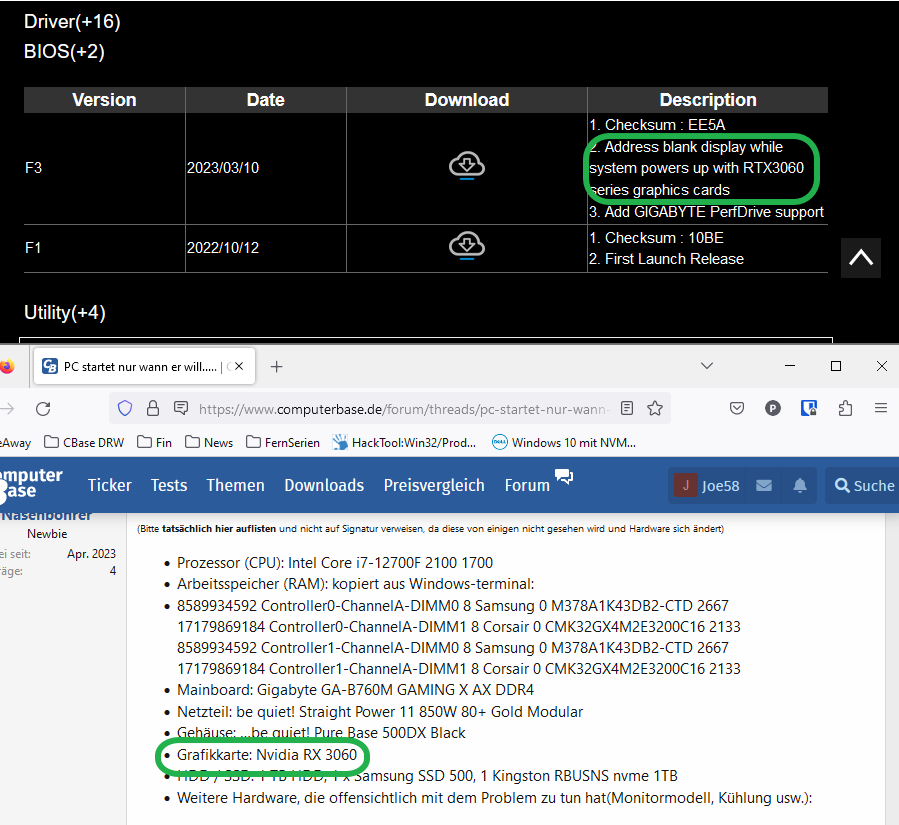Download BIOS version F3
Viewport: 899px width, 825px height.
(467, 166)
